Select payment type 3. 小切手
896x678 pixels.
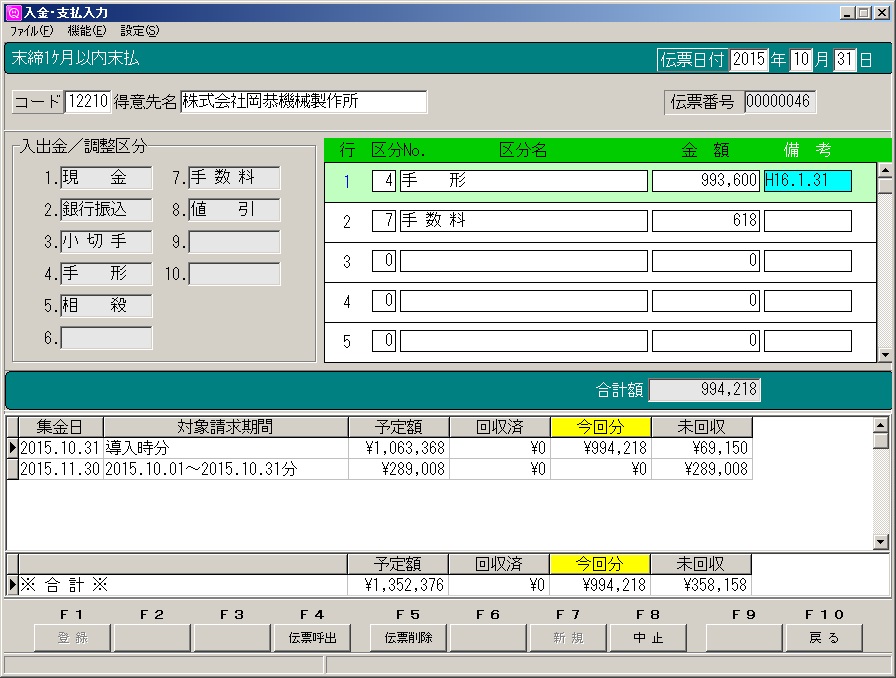[x=106, y=242]
